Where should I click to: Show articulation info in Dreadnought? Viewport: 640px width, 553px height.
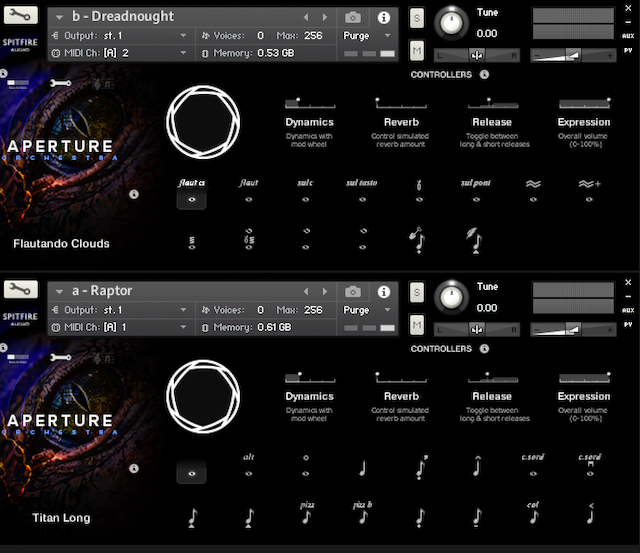click(134, 194)
